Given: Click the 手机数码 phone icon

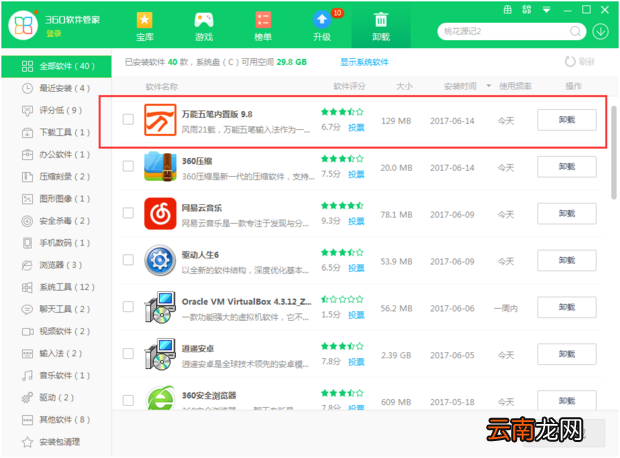Looking at the screenshot, I should (x=27, y=243).
